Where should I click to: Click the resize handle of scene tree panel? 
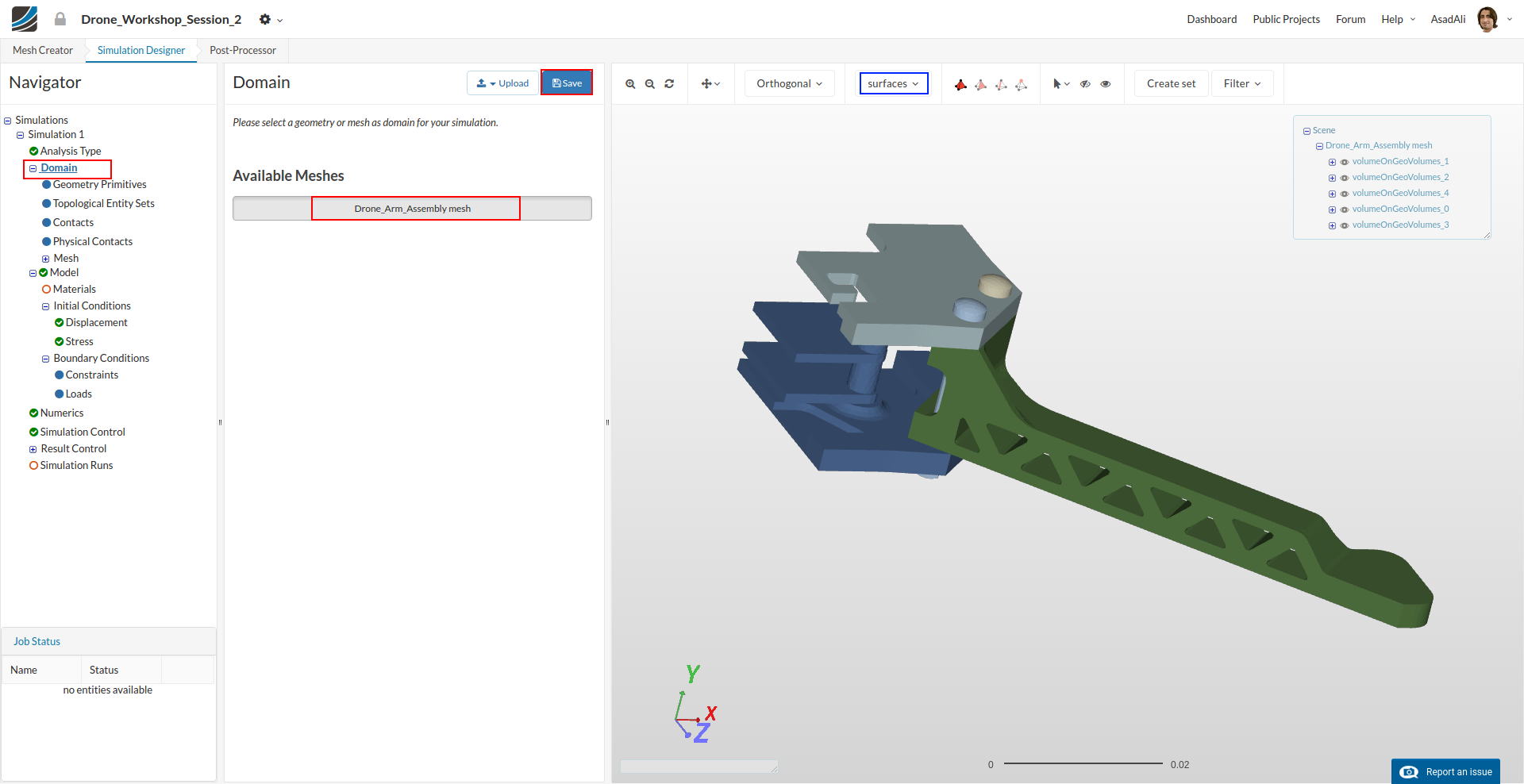pyautogui.click(x=1487, y=235)
